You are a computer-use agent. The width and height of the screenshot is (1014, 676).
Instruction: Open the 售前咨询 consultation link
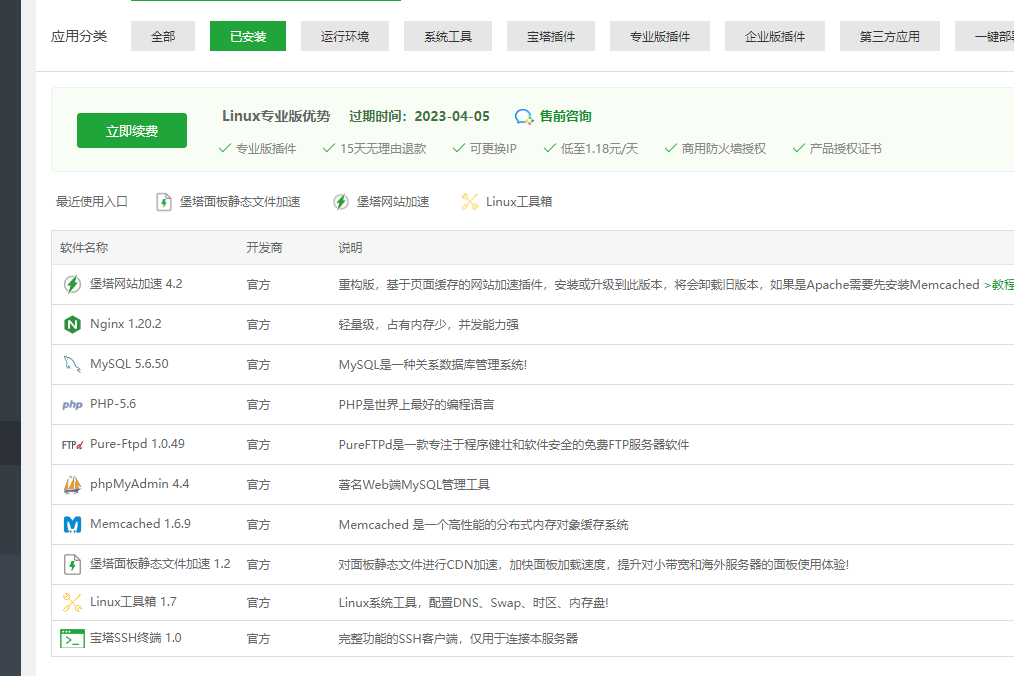(x=565, y=117)
